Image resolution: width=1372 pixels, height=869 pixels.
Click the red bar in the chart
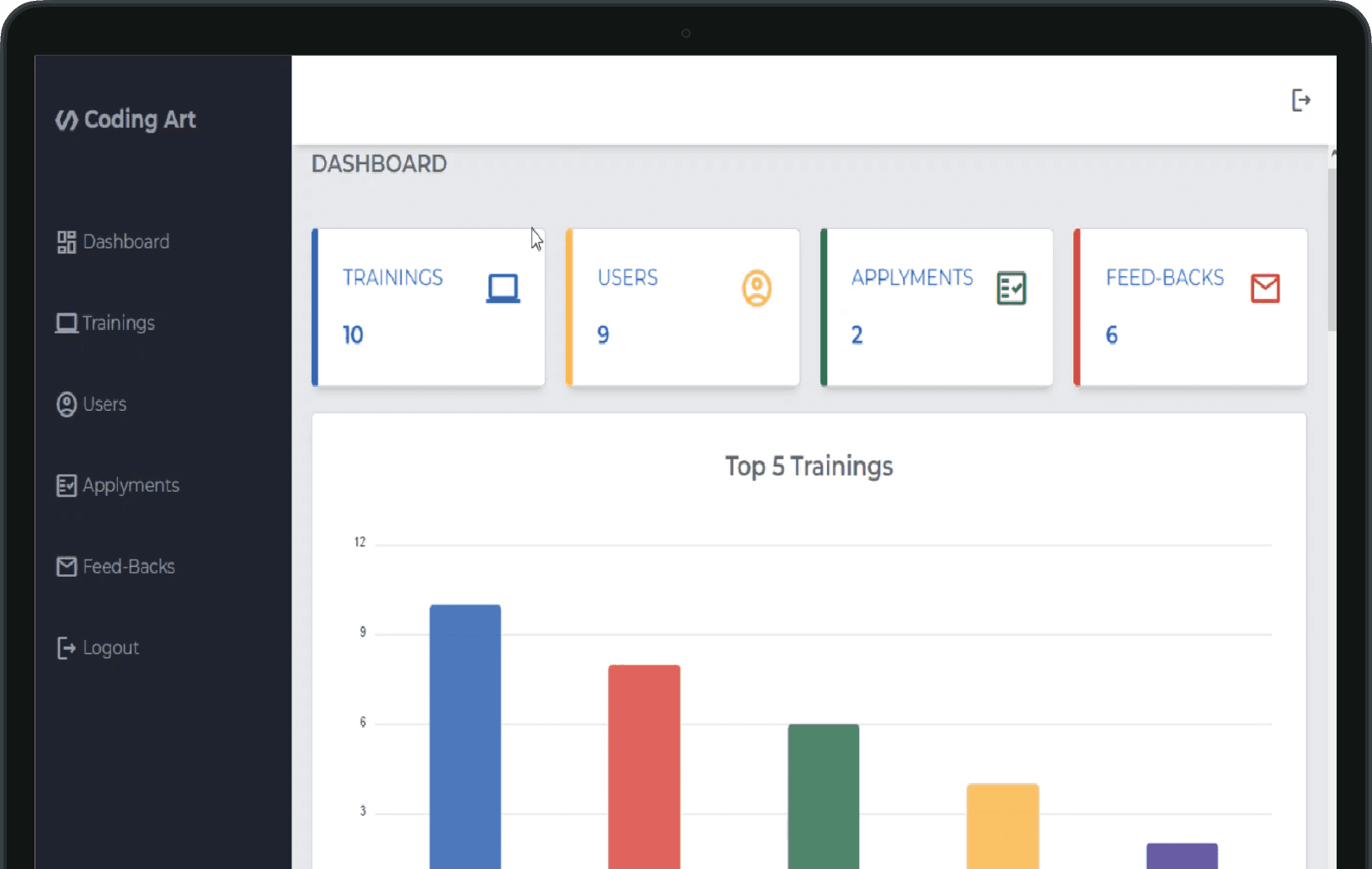coord(644,767)
